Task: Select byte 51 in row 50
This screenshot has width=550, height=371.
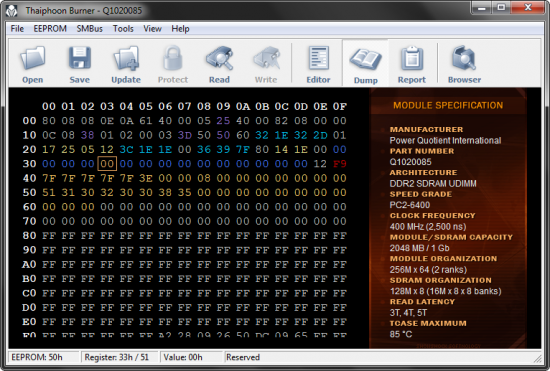Action: 49,193
